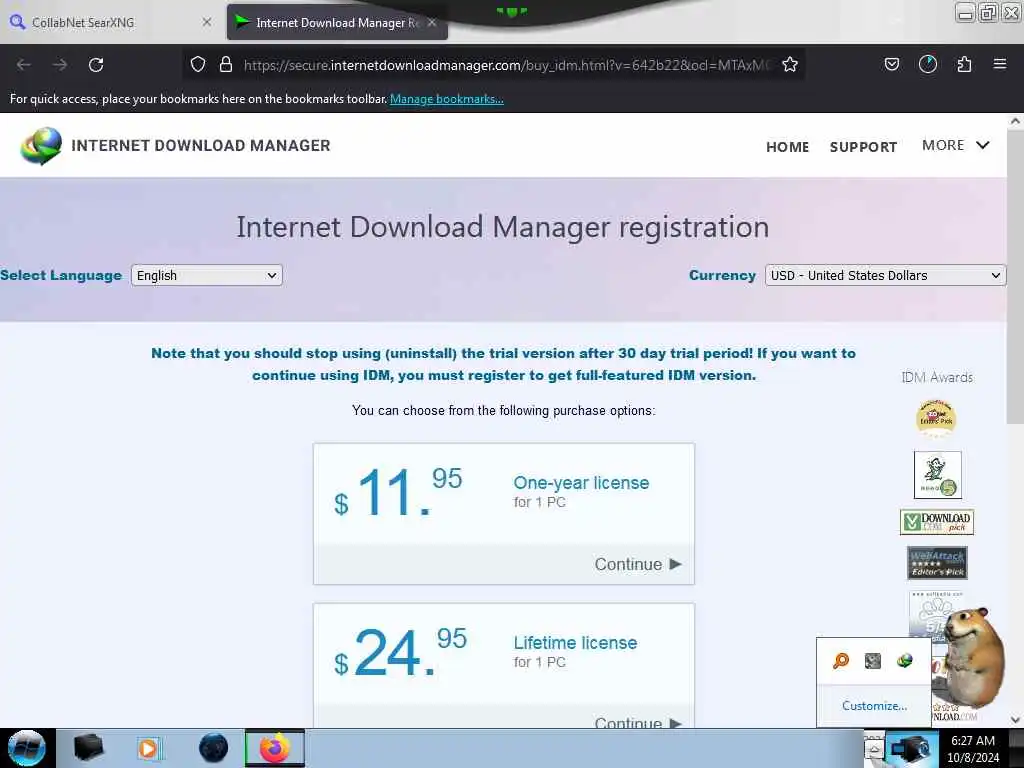The width and height of the screenshot is (1024, 768).
Task: Click the INTERNET DOWNLOAD MANAGER header text
Action: [x=200, y=146]
